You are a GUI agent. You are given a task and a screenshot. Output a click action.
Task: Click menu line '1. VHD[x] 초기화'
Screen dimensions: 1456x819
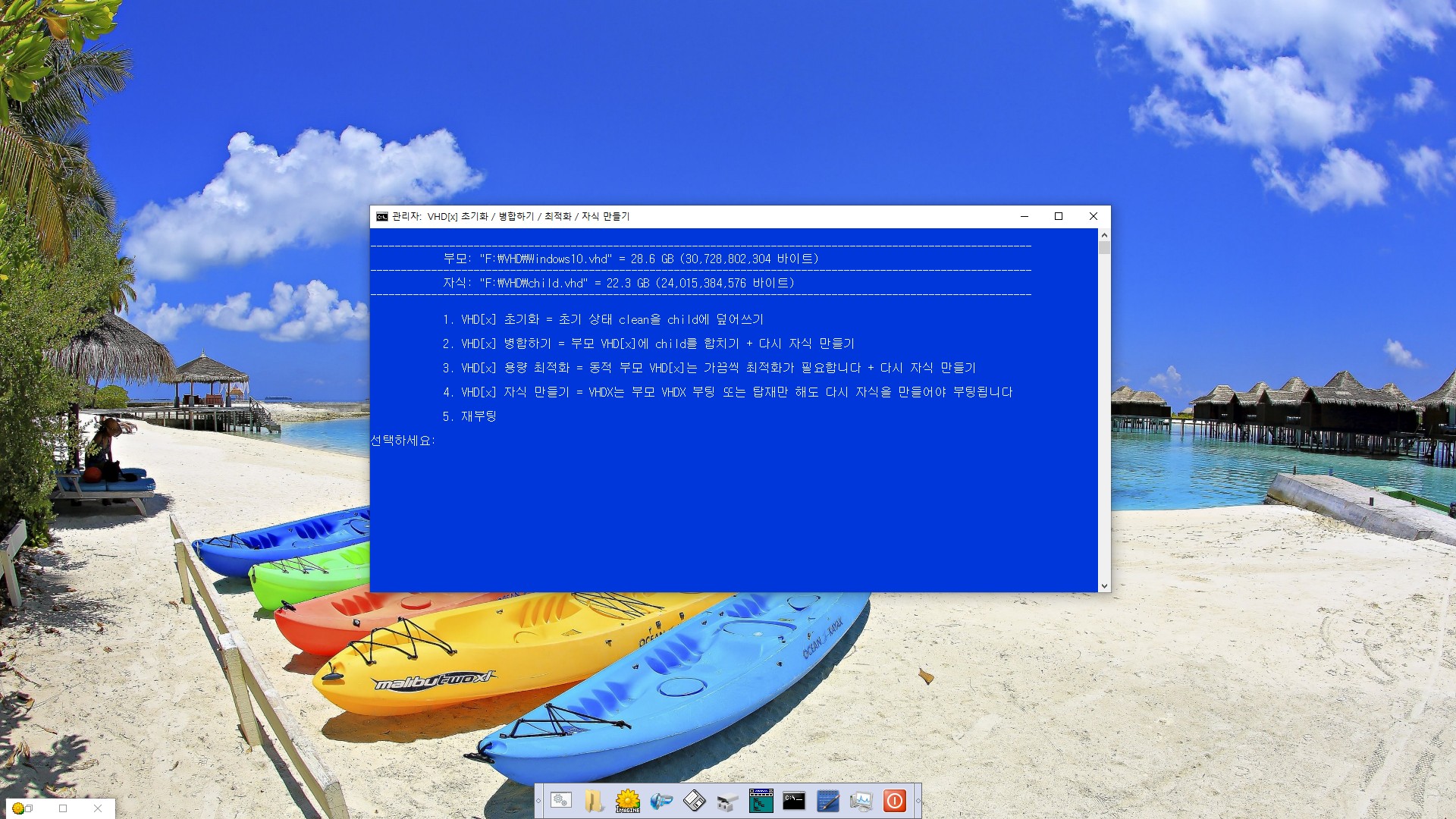pos(603,319)
